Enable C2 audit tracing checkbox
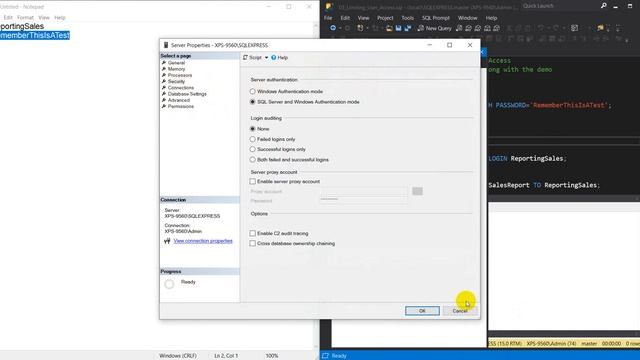 point(253,233)
